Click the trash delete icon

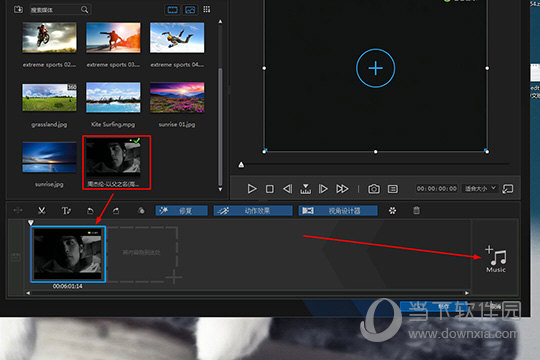[x=416, y=210]
